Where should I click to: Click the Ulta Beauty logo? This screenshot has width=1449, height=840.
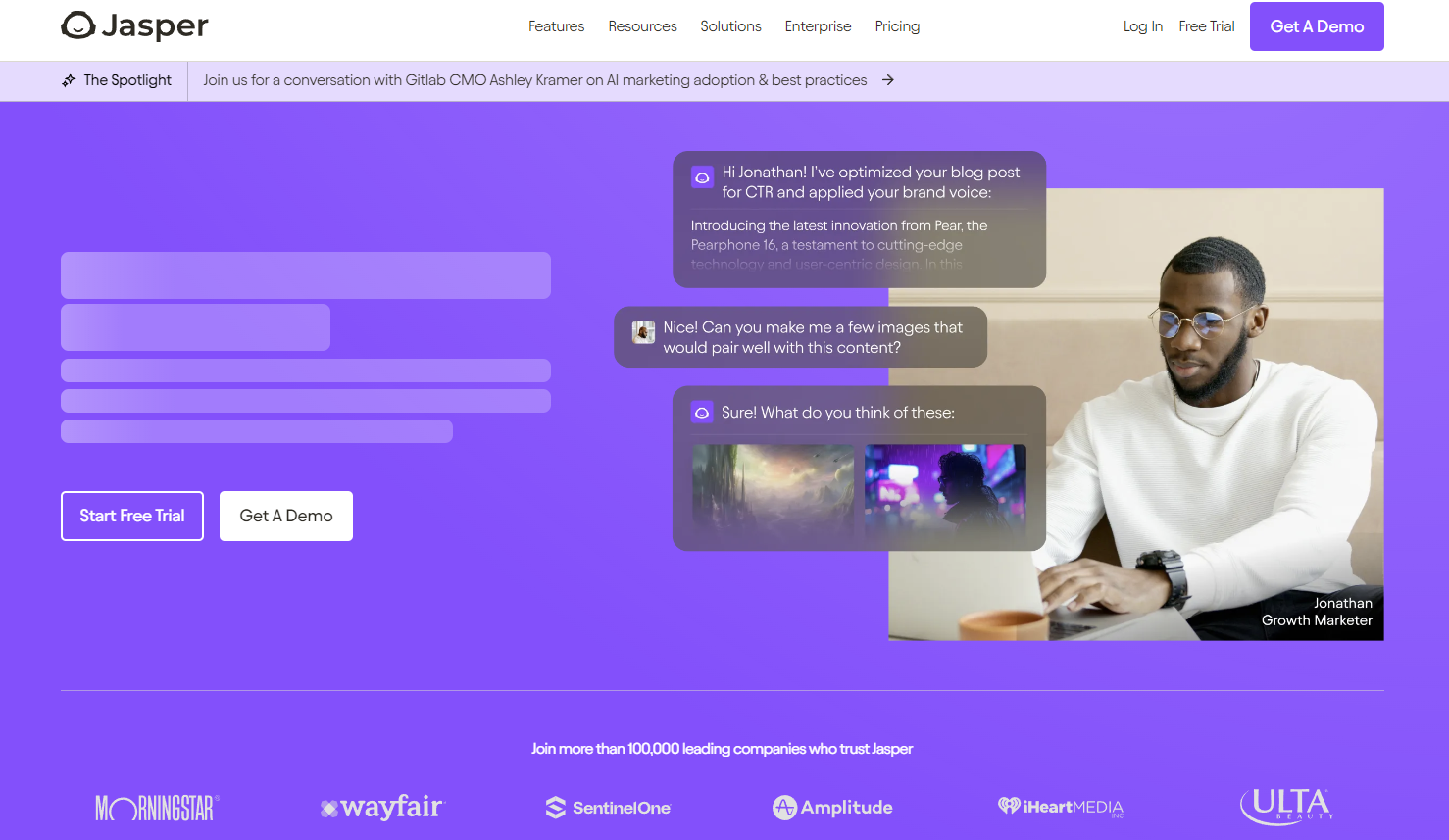pos(1286,806)
